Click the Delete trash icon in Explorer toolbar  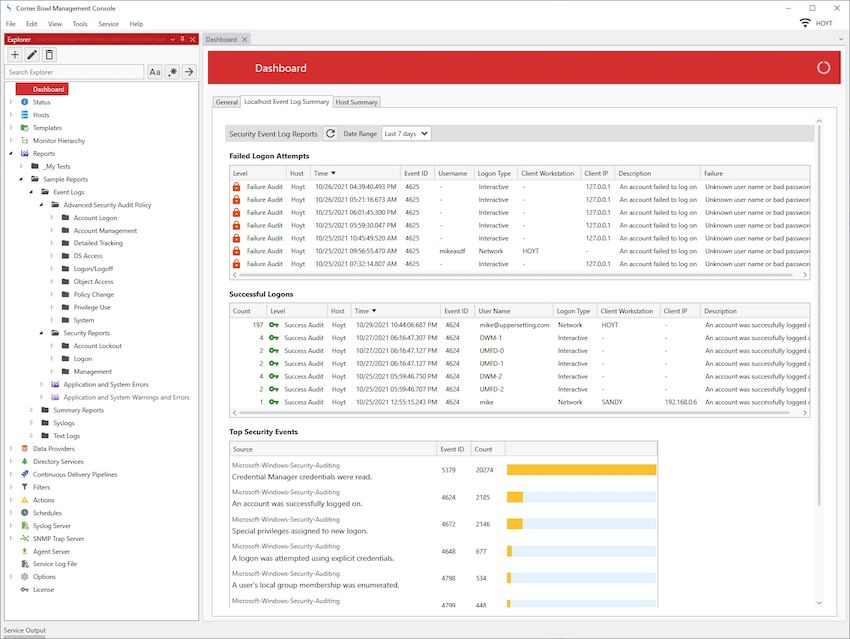48,54
